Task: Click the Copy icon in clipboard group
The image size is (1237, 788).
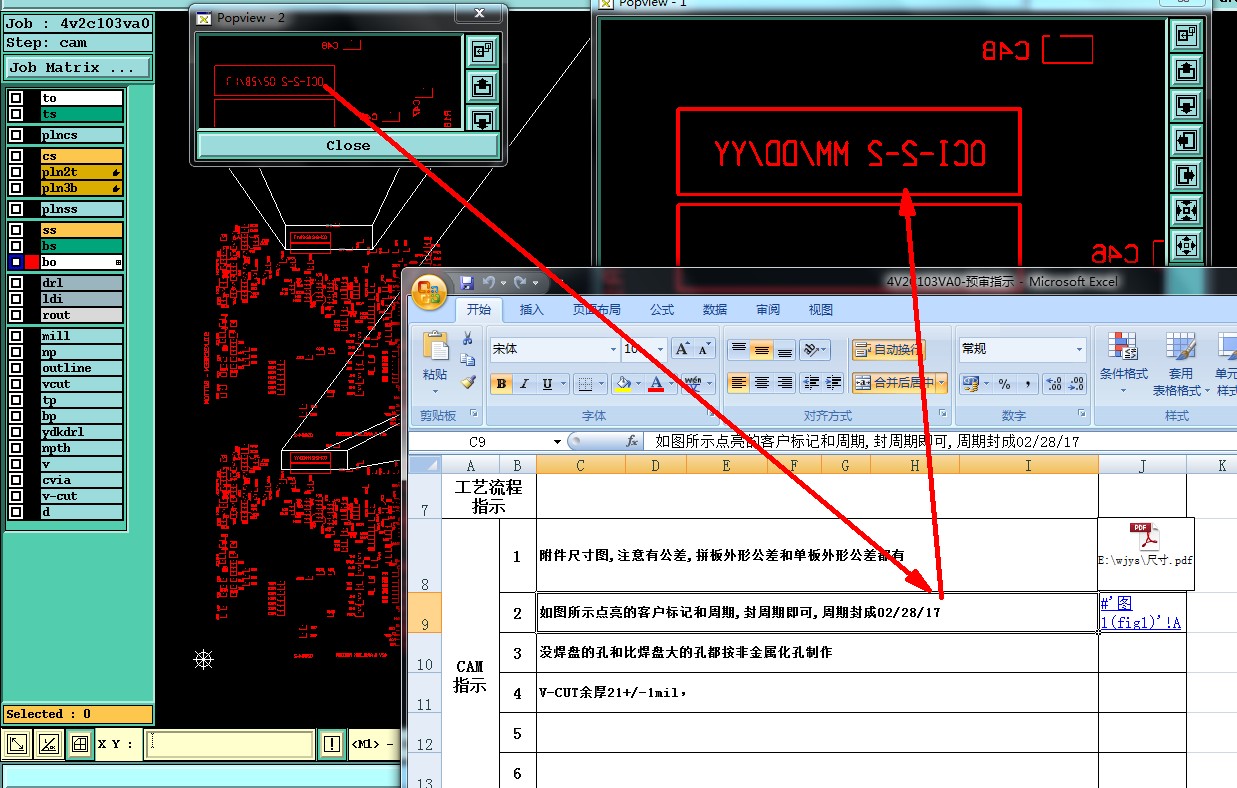Action: [467, 360]
